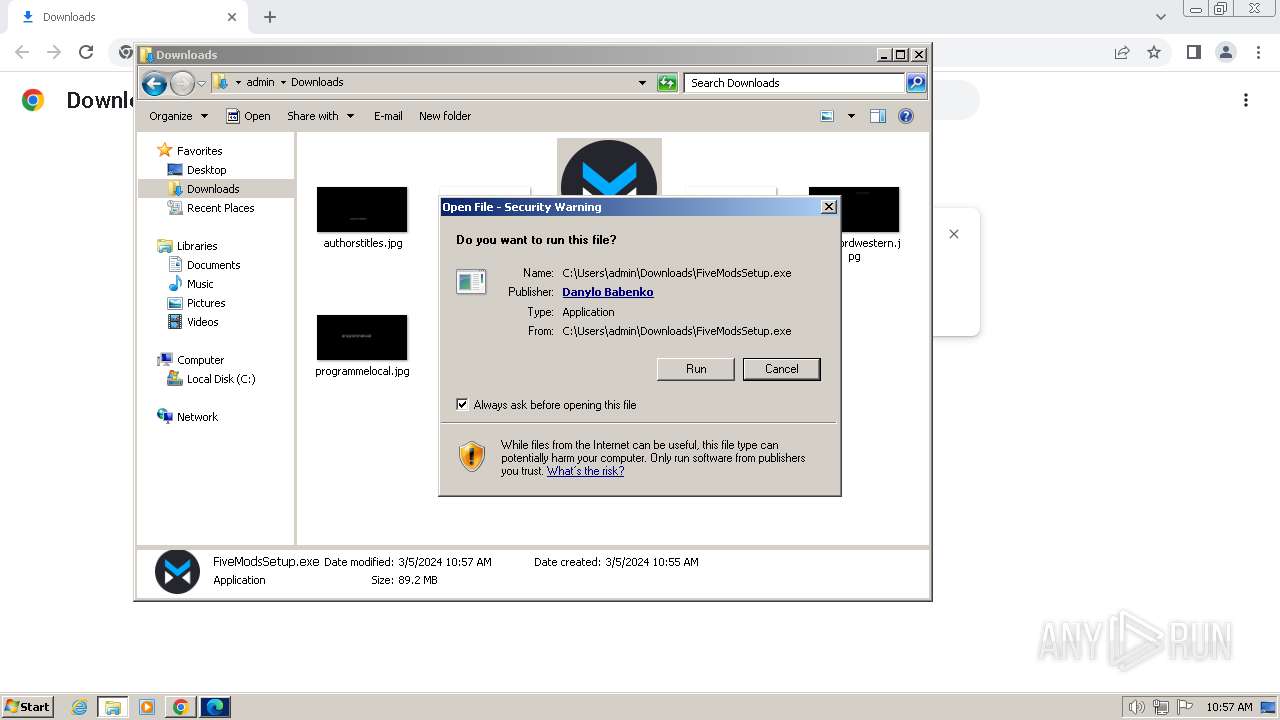Image resolution: width=1280 pixels, height=720 pixels.
Task: Click the Run button in security warning
Action: [x=696, y=369]
